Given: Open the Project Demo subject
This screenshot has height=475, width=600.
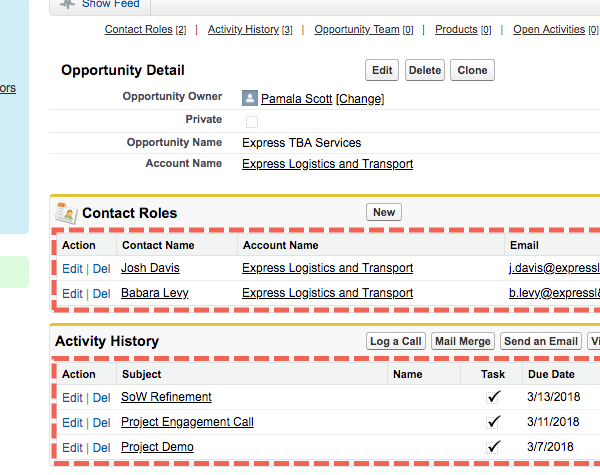Looking at the screenshot, I should tap(157, 447).
